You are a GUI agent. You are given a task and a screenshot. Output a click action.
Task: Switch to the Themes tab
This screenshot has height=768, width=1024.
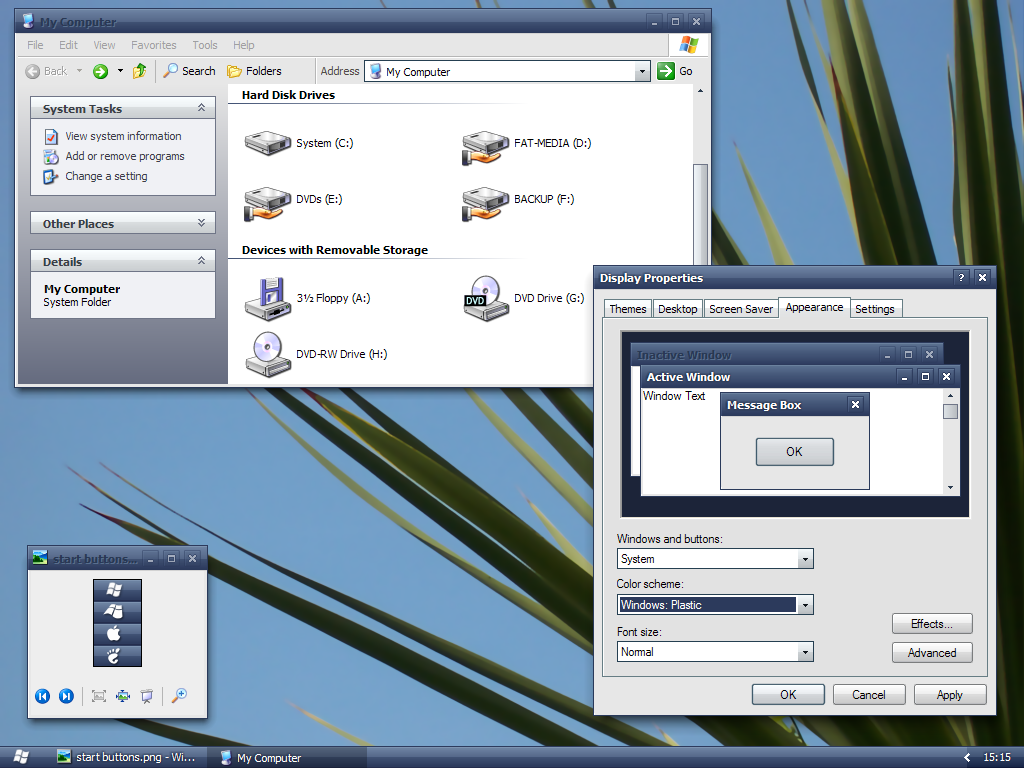click(x=628, y=309)
